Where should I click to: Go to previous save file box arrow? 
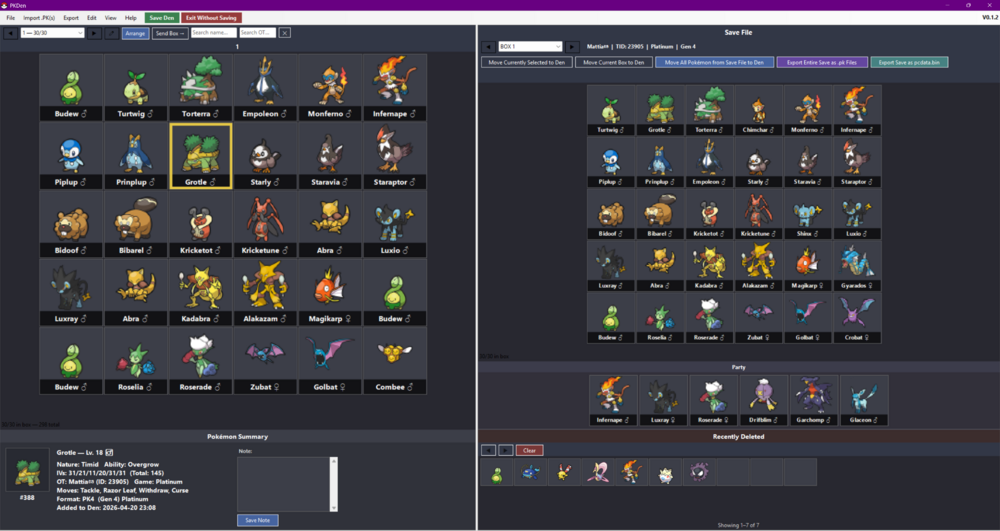click(488, 47)
